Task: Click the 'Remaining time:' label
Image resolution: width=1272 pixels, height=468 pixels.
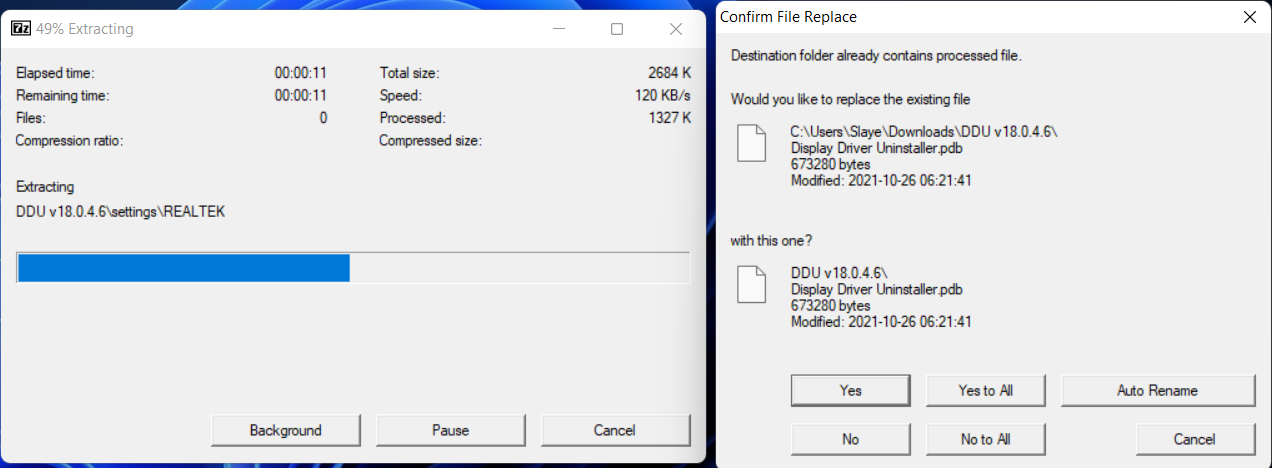Action: pos(62,96)
